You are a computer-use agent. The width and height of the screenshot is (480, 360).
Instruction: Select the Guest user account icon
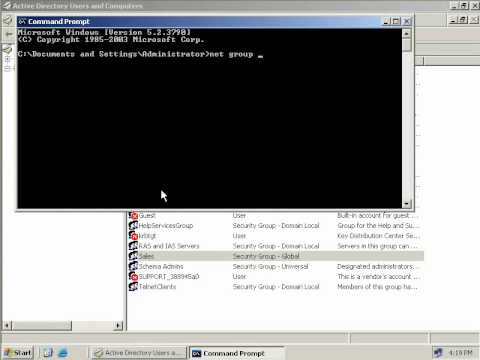133,216
